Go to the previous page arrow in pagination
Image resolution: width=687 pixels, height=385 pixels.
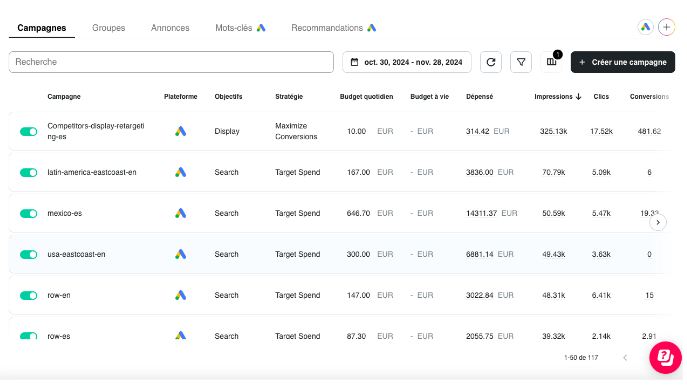click(x=625, y=358)
